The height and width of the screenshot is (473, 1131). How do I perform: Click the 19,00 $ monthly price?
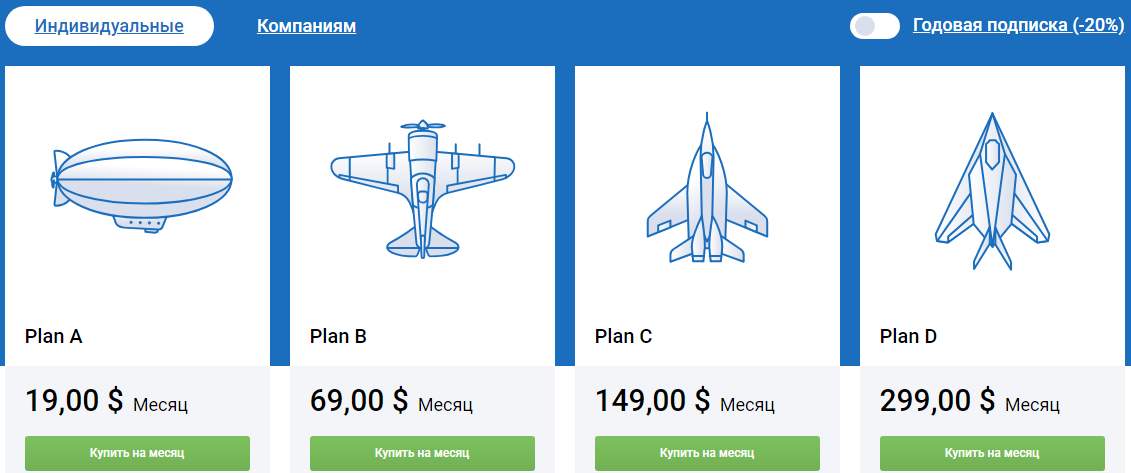pos(74,400)
